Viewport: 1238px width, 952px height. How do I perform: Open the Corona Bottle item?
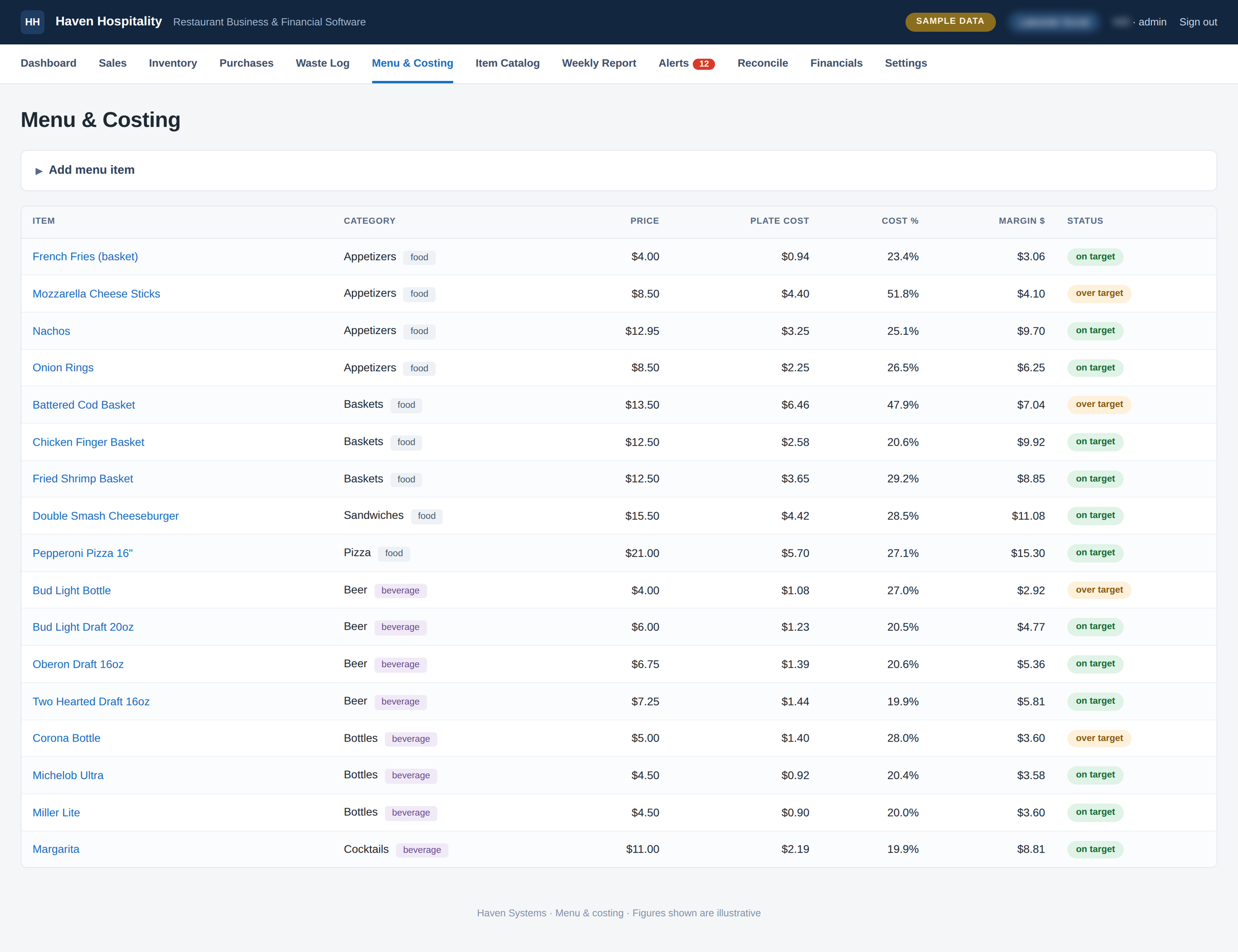point(67,738)
